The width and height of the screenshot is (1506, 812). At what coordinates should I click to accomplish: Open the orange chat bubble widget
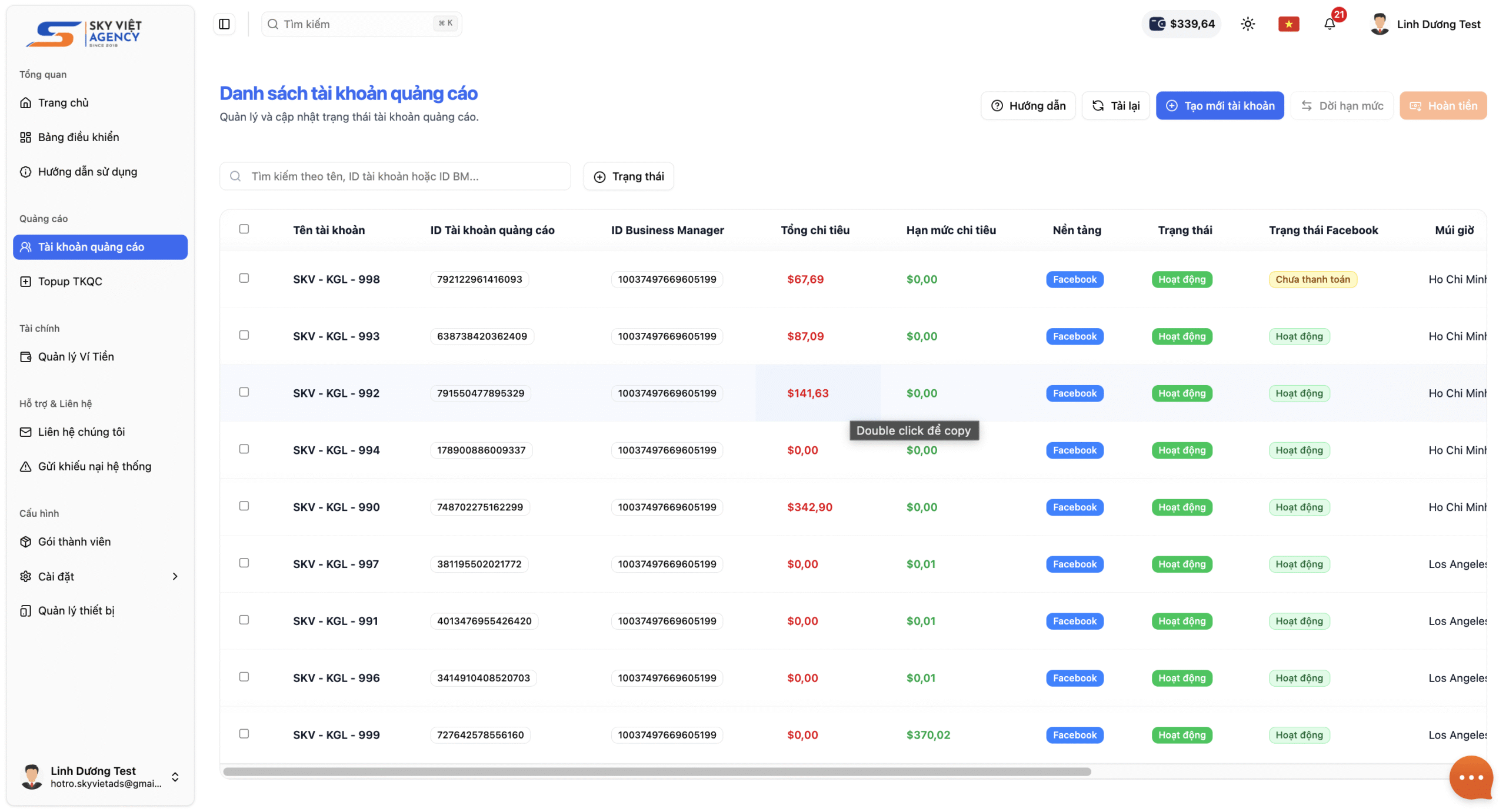(1471, 777)
